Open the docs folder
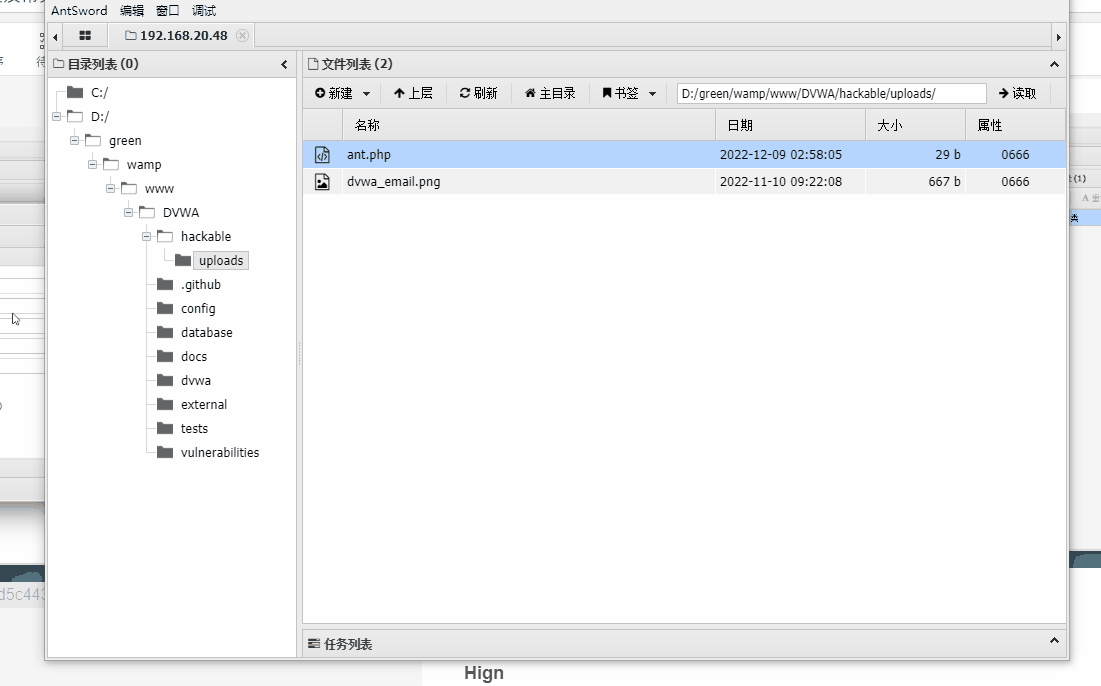Image resolution: width=1101 pixels, height=686 pixels. pyautogui.click(x=194, y=357)
